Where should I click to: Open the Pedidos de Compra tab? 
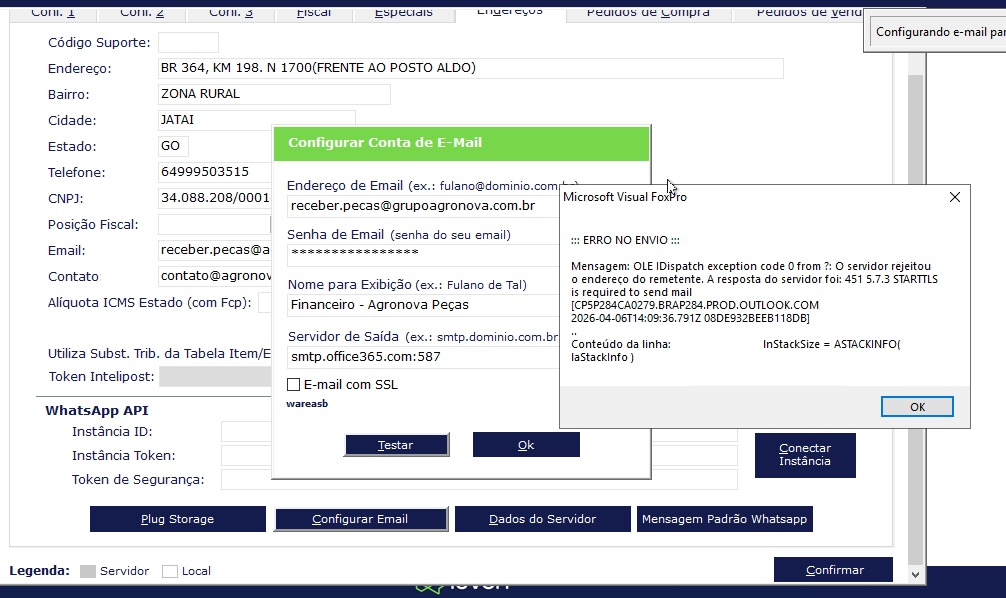click(648, 13)
